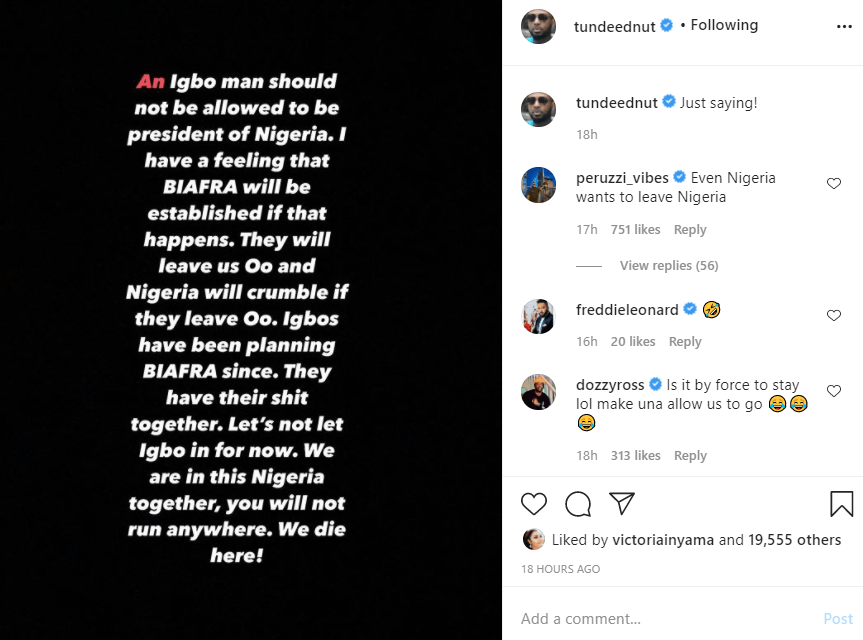Open dozzyross's profile avatar
The image size is (863, 640).
pyautogui.click(x=539, y=393)
